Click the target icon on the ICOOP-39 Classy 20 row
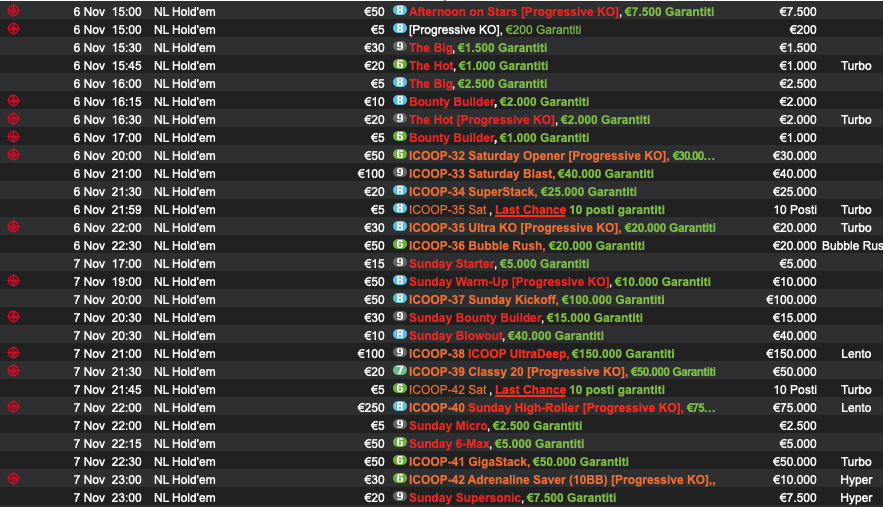 point(14,371)
